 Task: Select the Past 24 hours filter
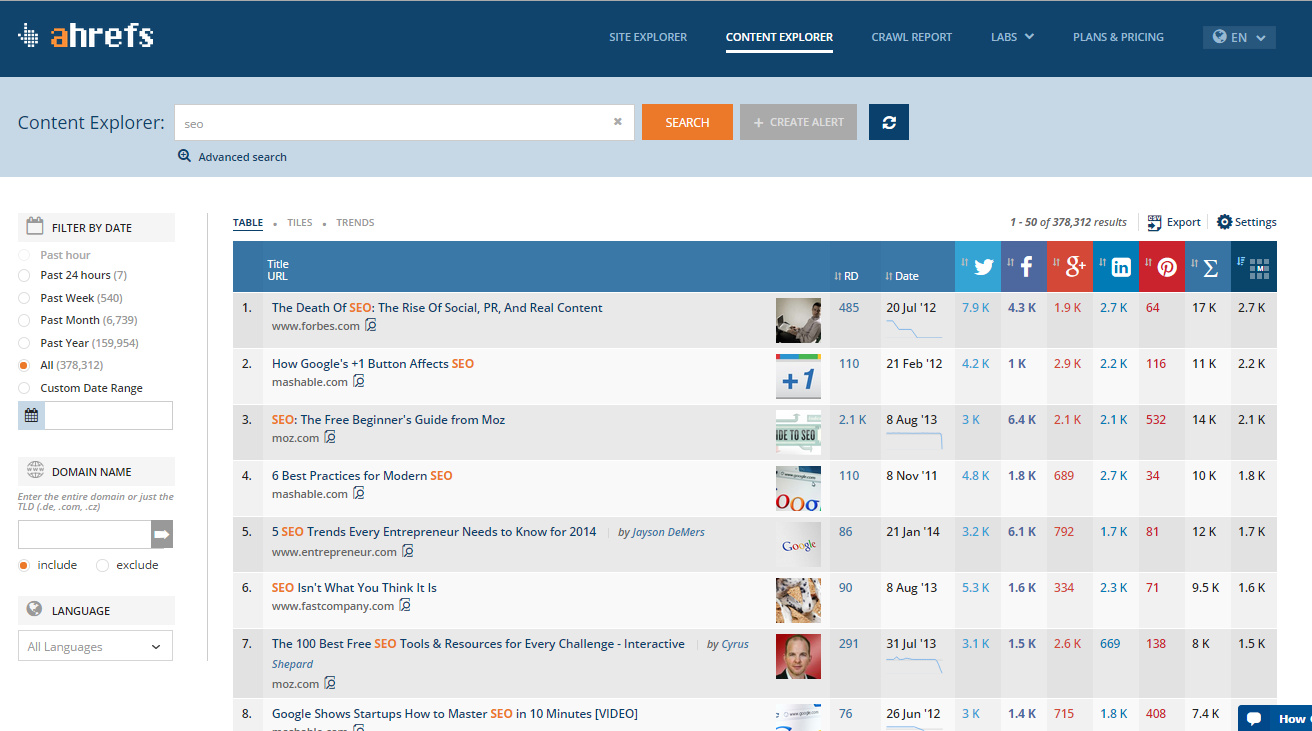pyautogui.click(x=24, y=275)
